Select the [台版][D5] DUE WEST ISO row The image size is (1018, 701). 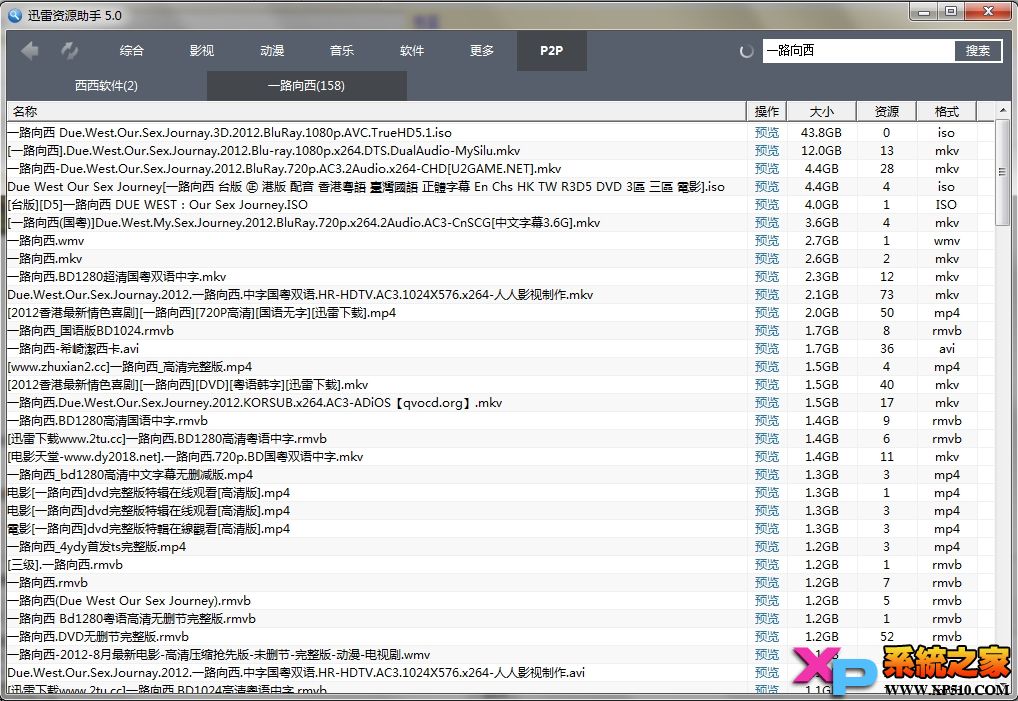click(500, 204)
